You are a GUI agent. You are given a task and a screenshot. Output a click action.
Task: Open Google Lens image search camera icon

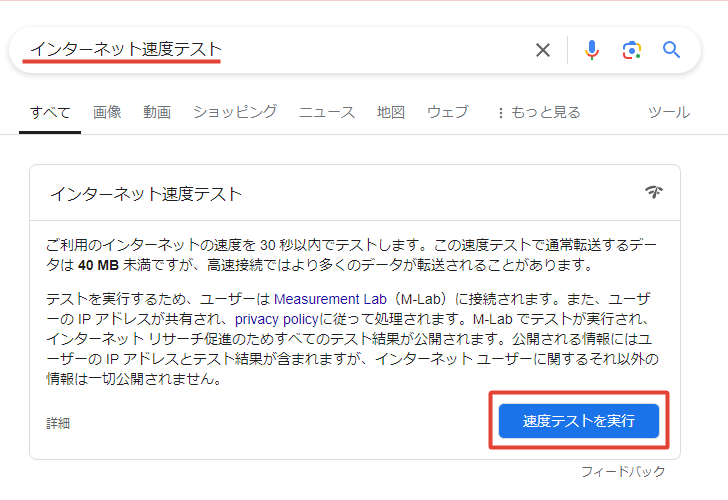(x=631, y=50)
